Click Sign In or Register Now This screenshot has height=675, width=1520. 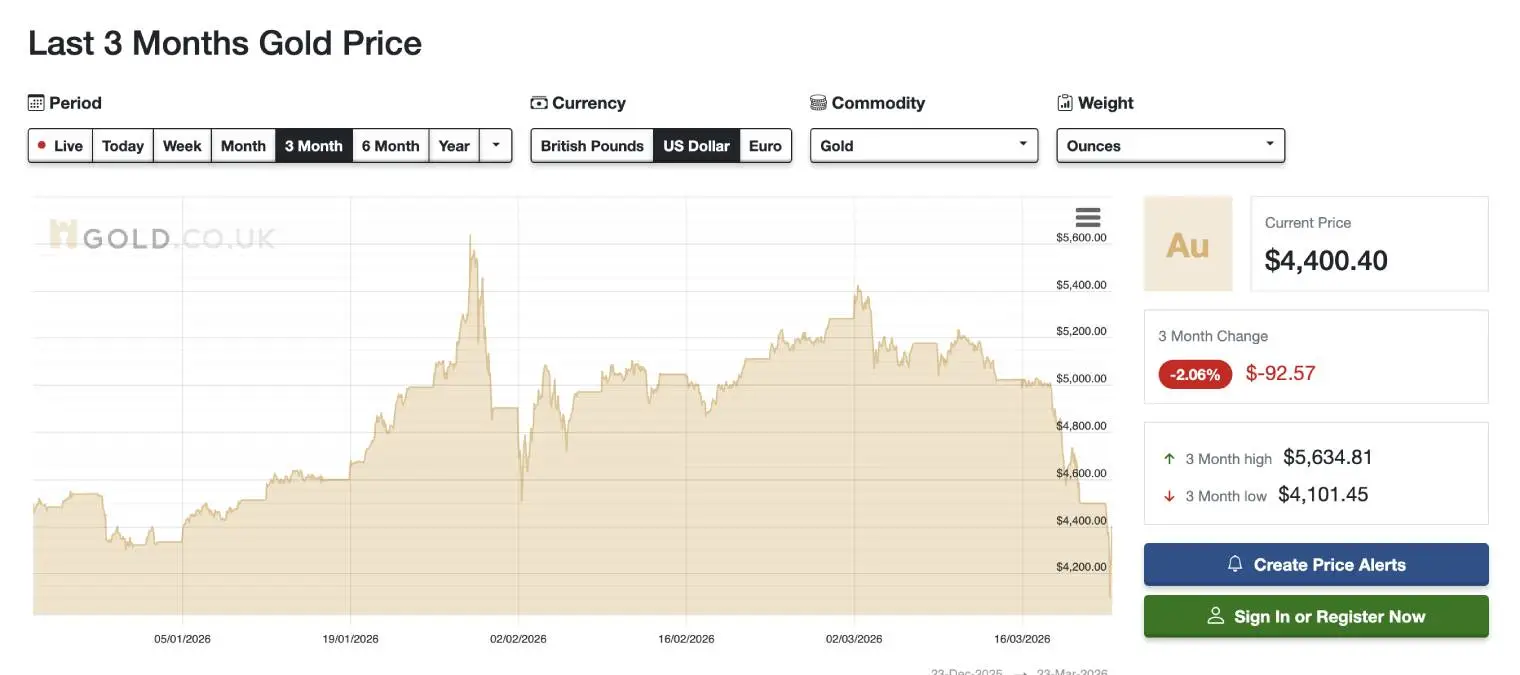tap(1316, 616)
